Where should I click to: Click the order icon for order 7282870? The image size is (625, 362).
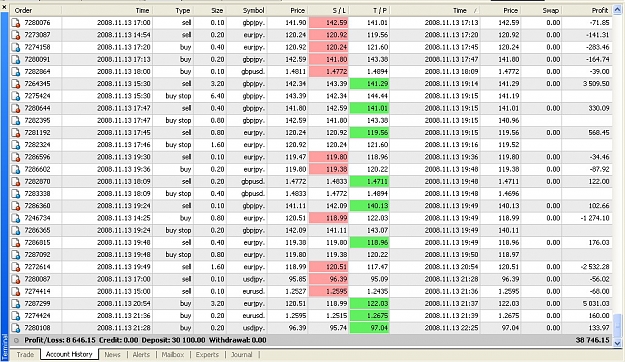pos(16,181)
